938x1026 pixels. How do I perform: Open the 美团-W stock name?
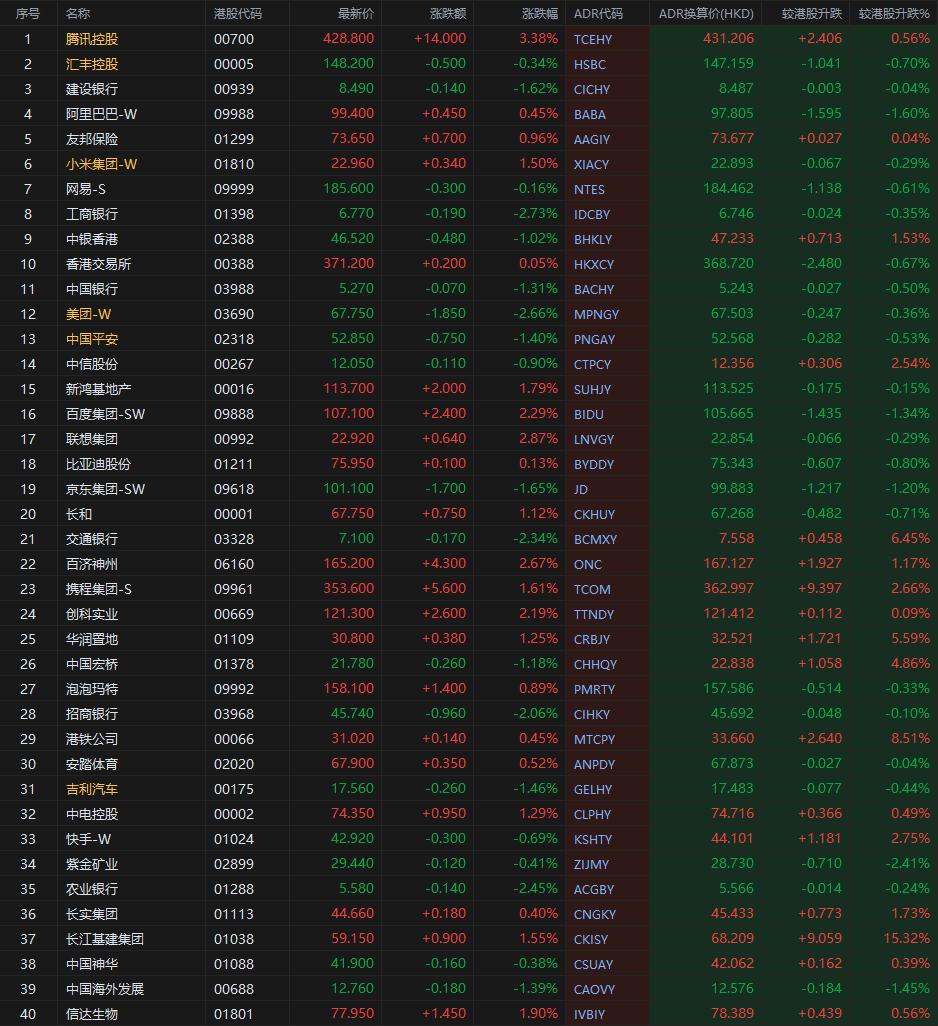(88, 313)
